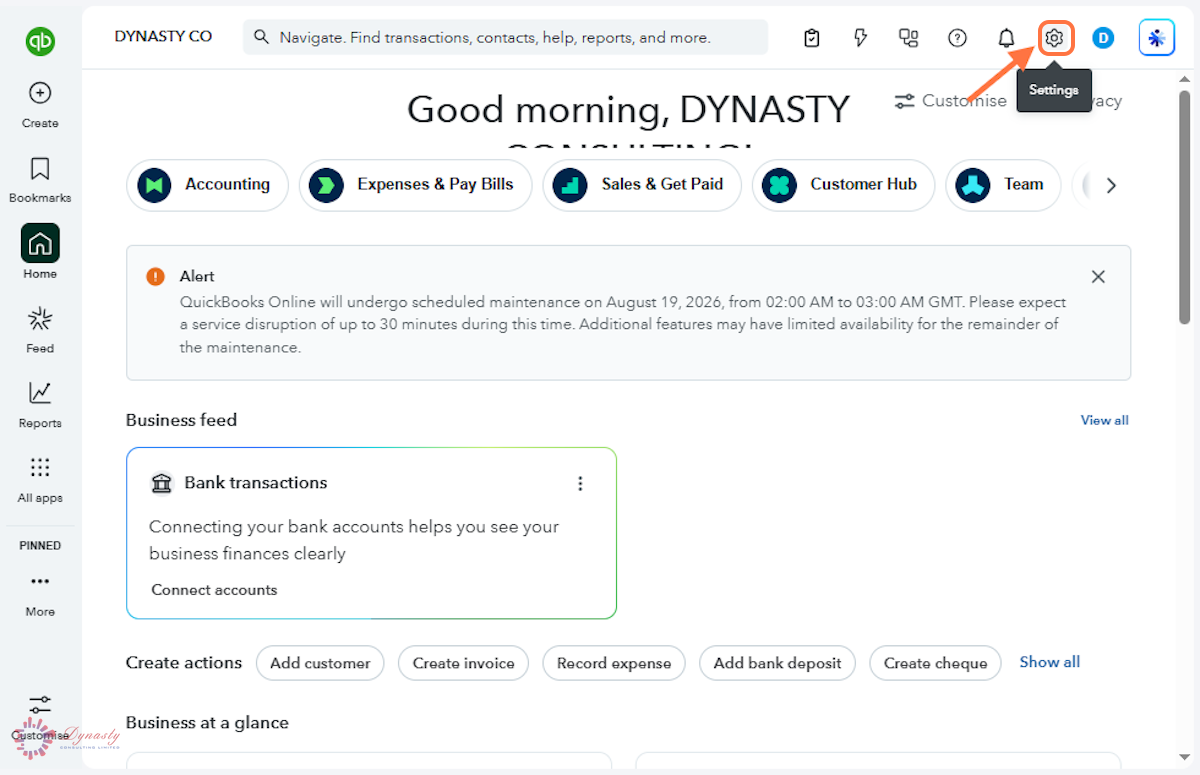The width and height of the screenshot is (1200, 775).
Task: Click Connect accounts link
Action: click(x=214, y=590)
